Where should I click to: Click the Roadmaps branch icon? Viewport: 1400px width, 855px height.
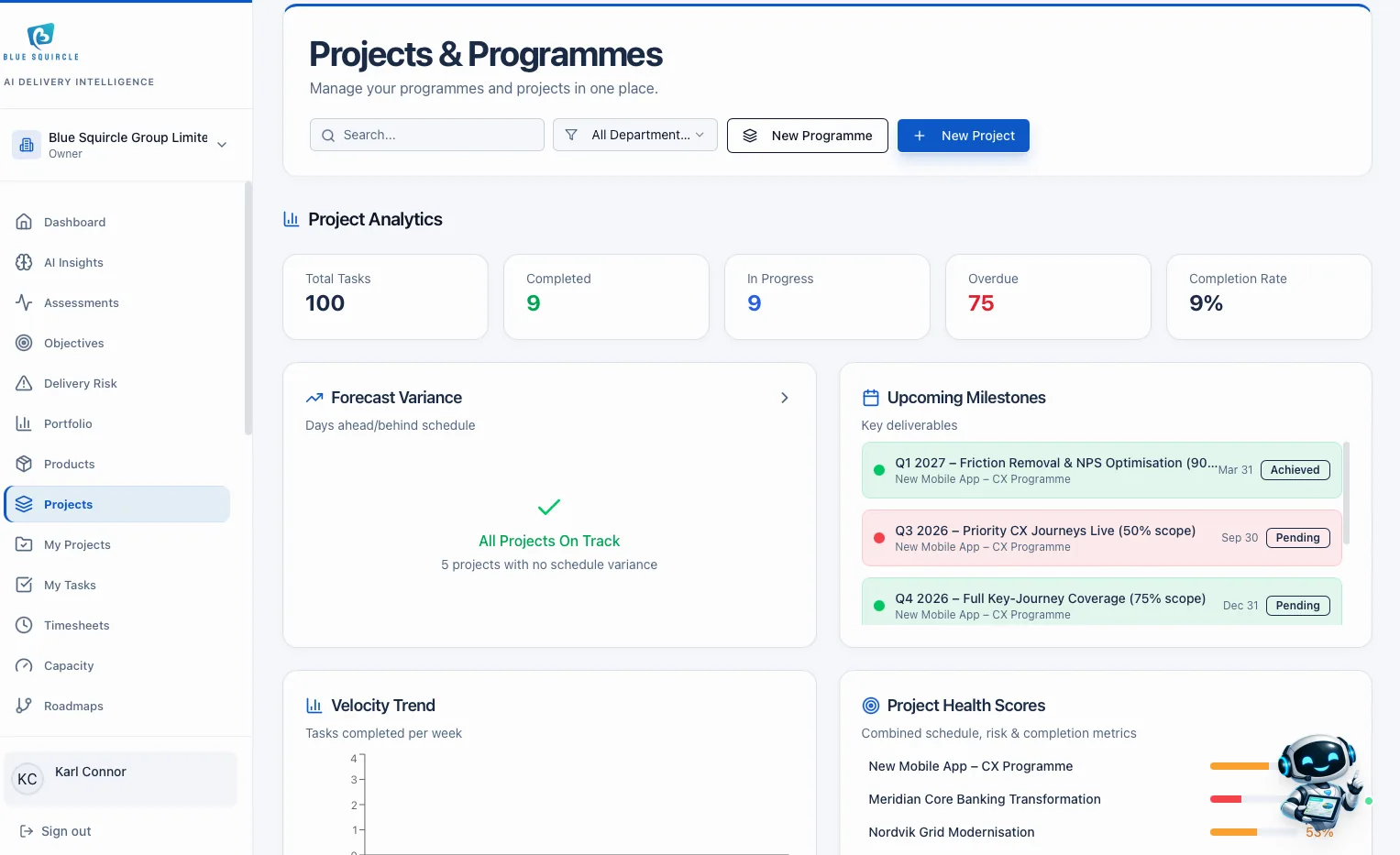coord(24,706)
